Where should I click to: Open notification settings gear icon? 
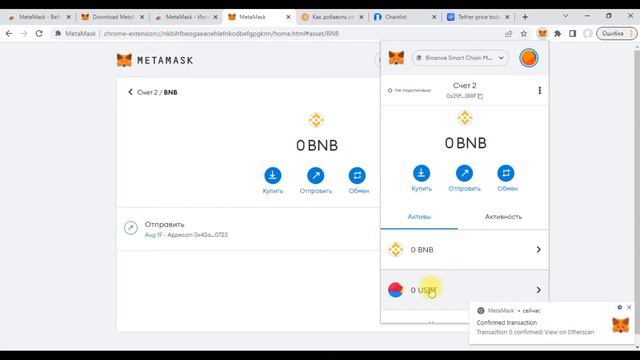[x=620, y=307]
